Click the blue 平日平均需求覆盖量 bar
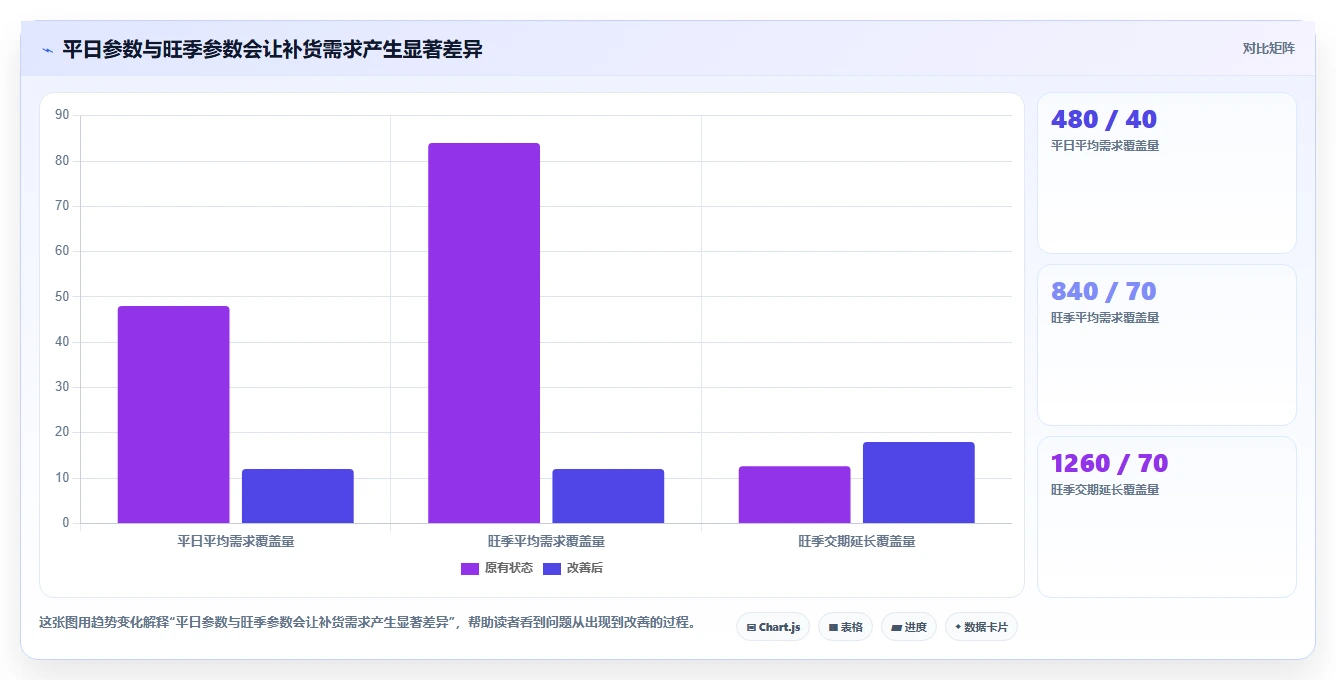Viewport: 1336px width, 680px height. coord(298,496)
